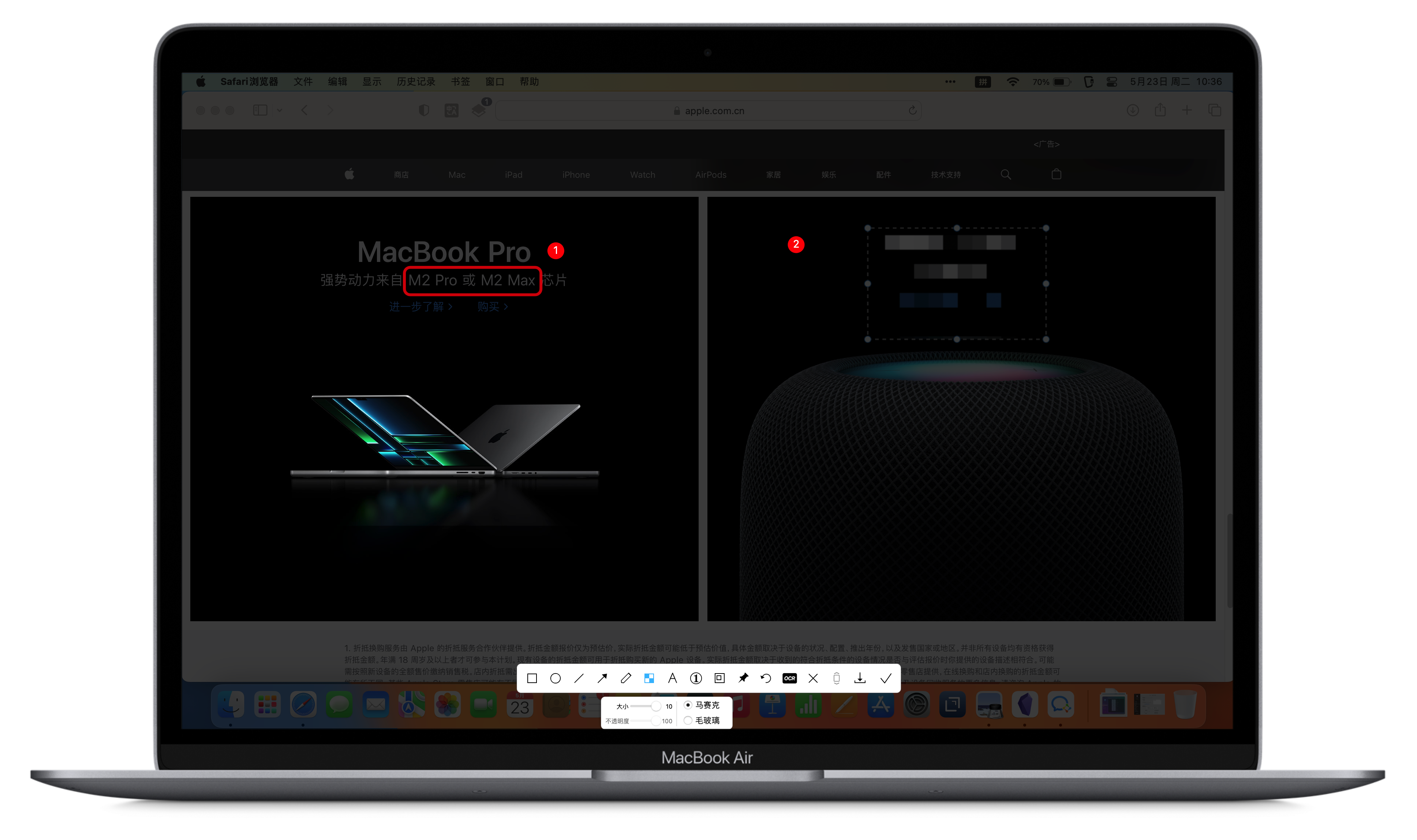This screenshot has height=840, width=1417.
Task: Go back in Safari
Action: (304, 110)
